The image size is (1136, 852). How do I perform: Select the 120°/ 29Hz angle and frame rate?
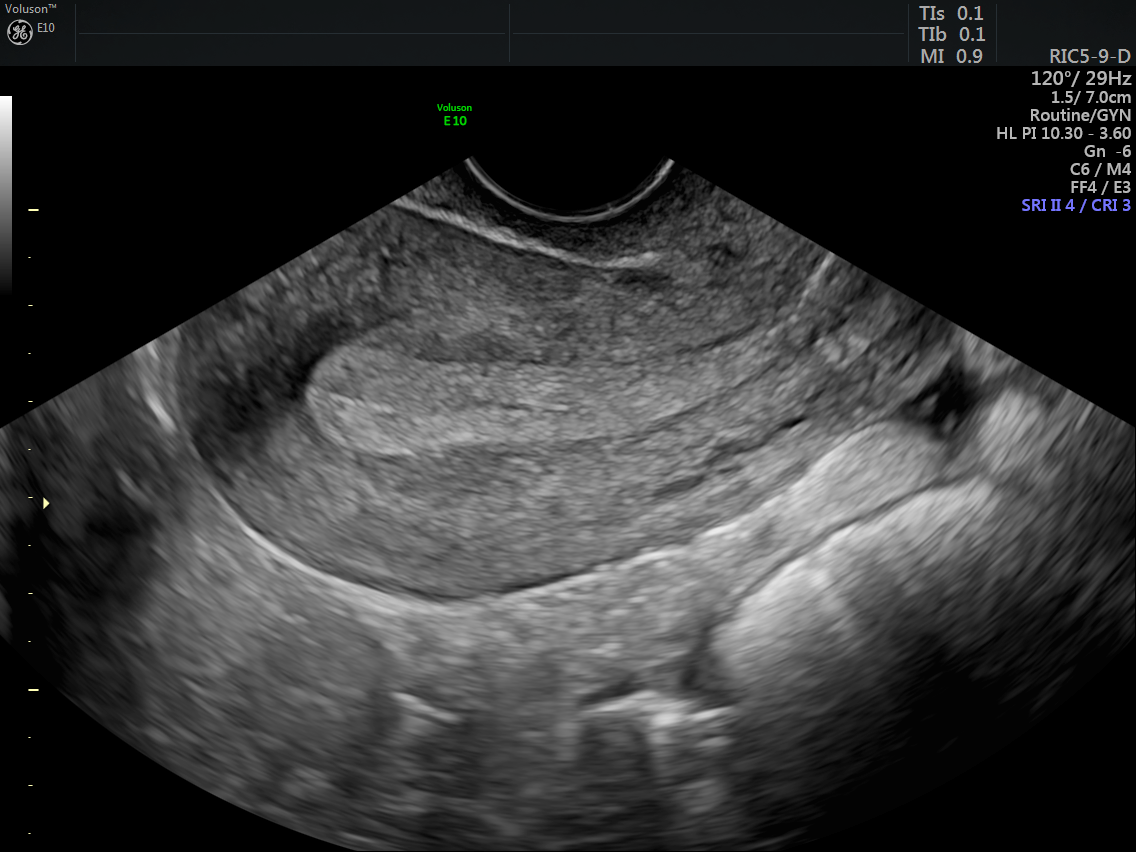tap(1081, 78)
